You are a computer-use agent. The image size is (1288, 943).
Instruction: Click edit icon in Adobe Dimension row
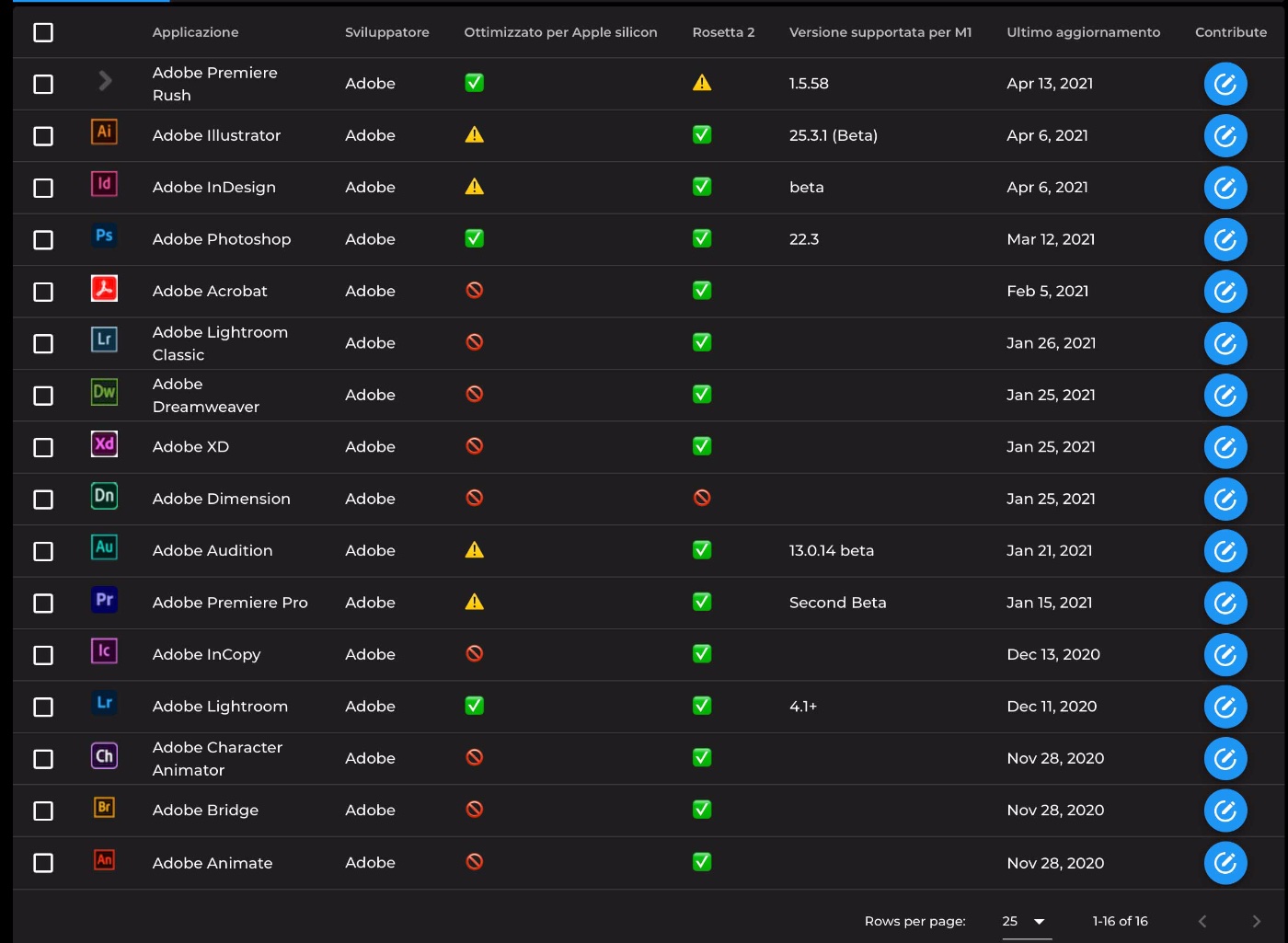point(1225,500)
